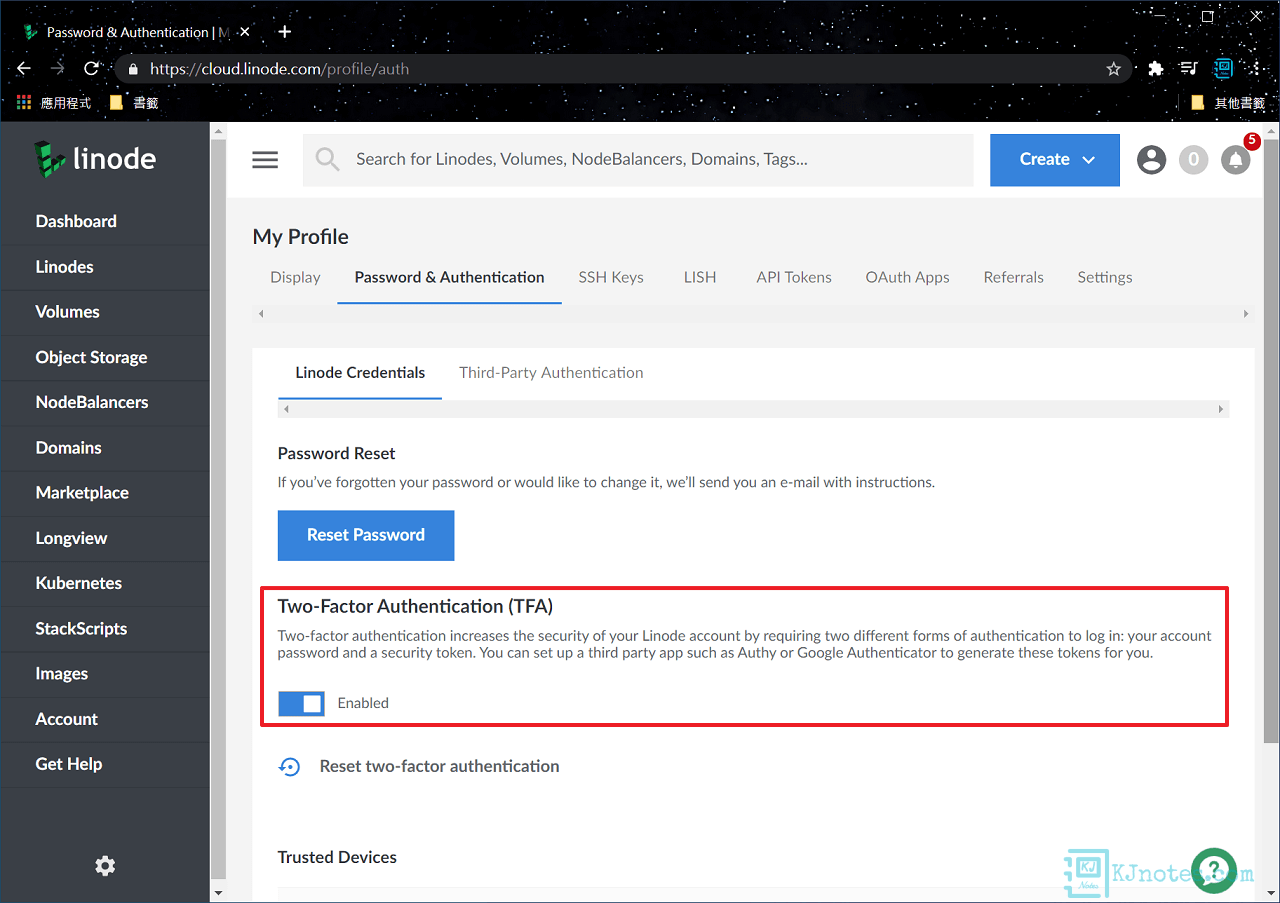Go to Dashboard in sidebar
This screenshot has height=903, width=1280.
pos(105,221)
